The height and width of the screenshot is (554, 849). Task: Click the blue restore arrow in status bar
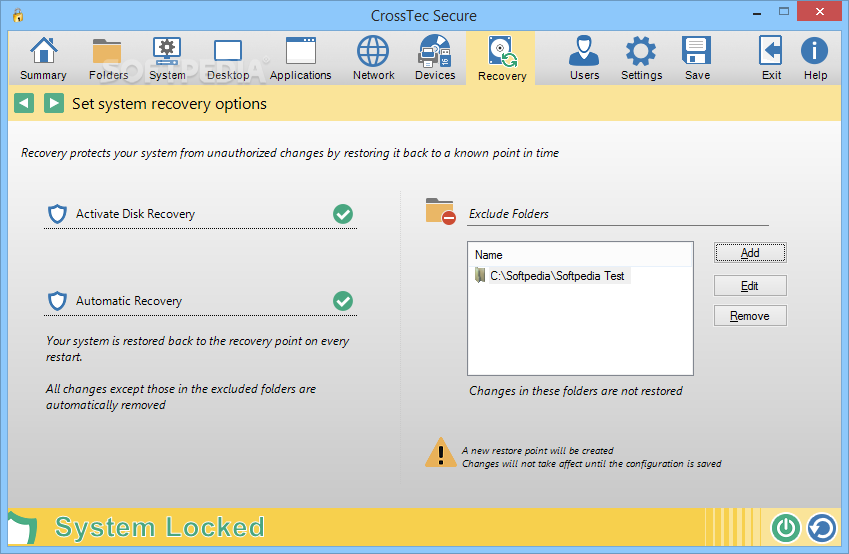(822, 527)
